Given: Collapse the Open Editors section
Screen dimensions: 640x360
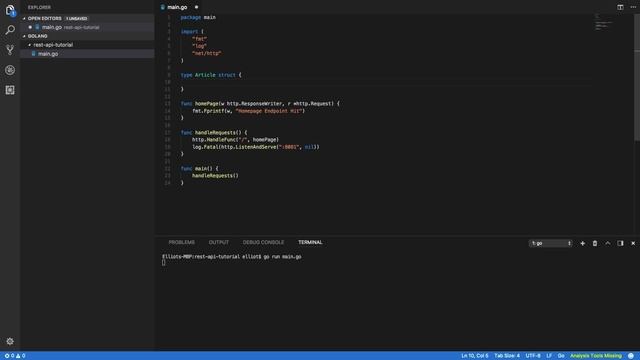Looking at the screenshot, I should coord(24,18).
